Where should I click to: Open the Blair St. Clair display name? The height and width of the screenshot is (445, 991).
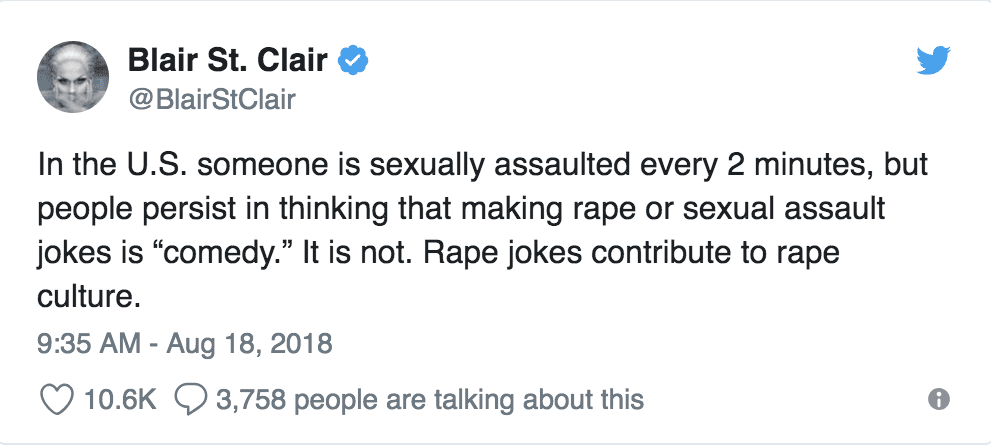point(228,61)
